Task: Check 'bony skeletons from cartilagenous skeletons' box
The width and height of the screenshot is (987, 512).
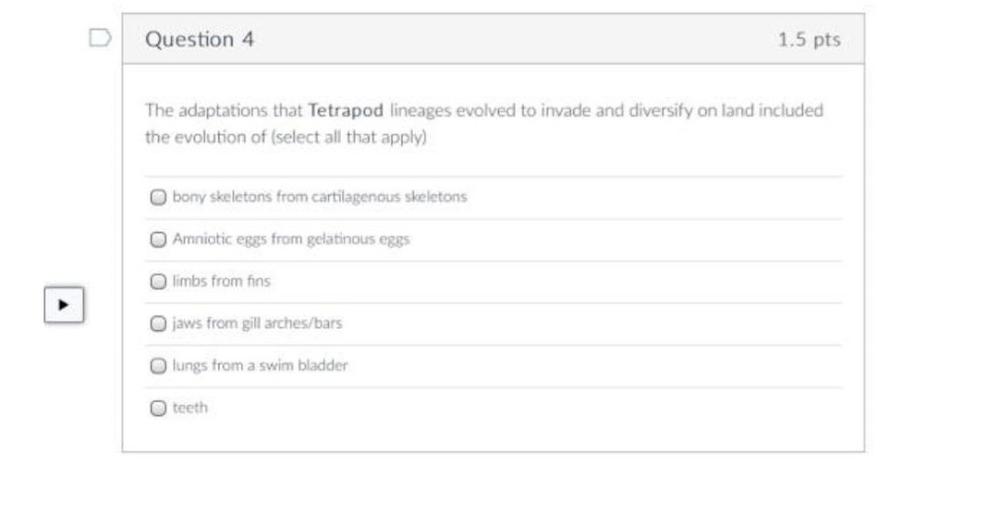Action: (x=159, y=197)
